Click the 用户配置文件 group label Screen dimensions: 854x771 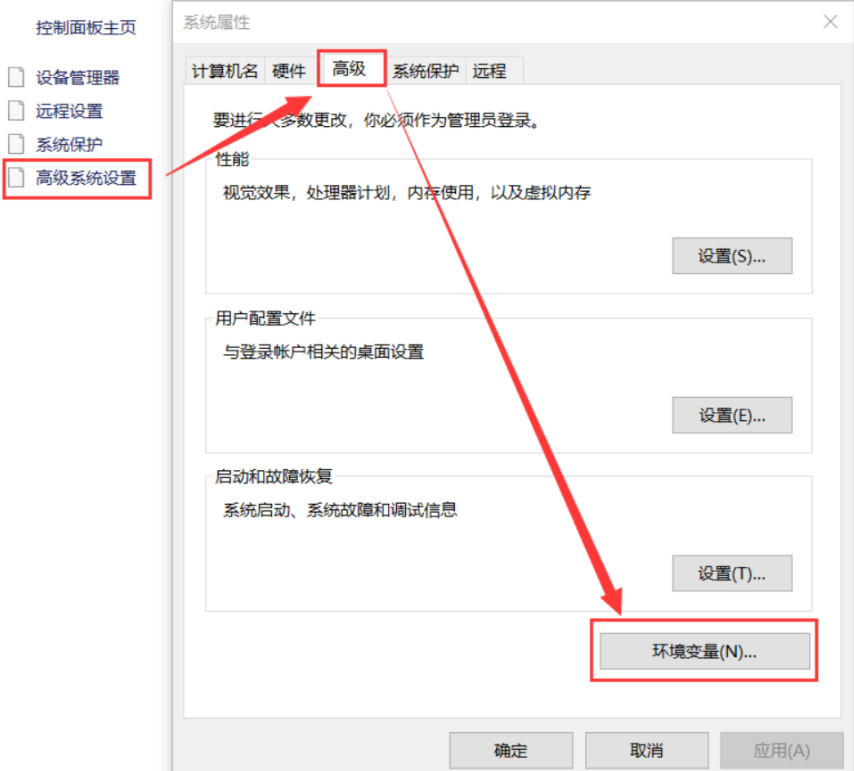[265, 319]
